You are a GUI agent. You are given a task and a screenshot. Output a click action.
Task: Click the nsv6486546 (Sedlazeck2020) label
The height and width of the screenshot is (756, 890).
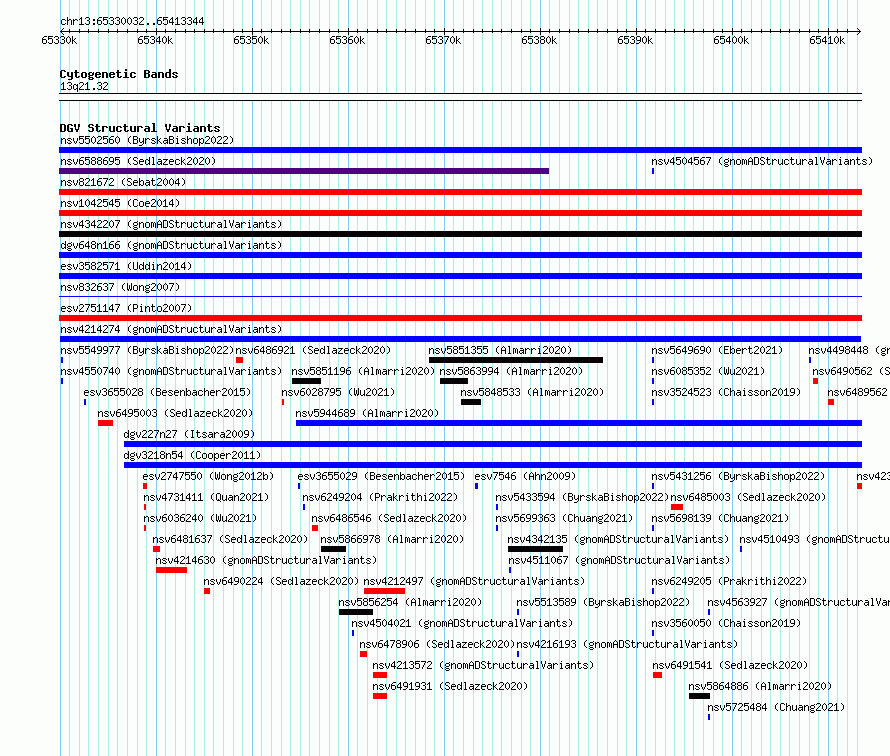389,518
